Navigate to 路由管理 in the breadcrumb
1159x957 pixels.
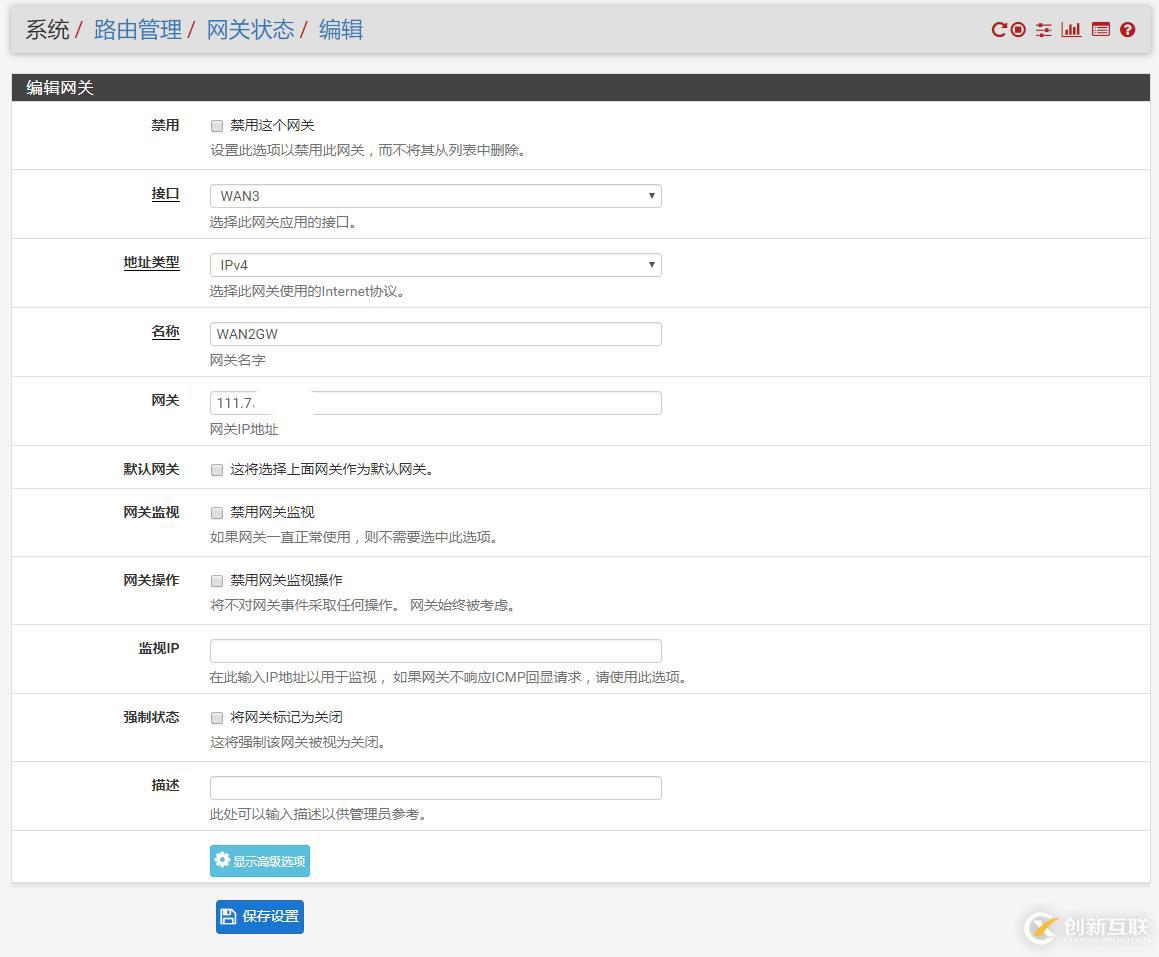pyautogui.click(x=138, y=30)
